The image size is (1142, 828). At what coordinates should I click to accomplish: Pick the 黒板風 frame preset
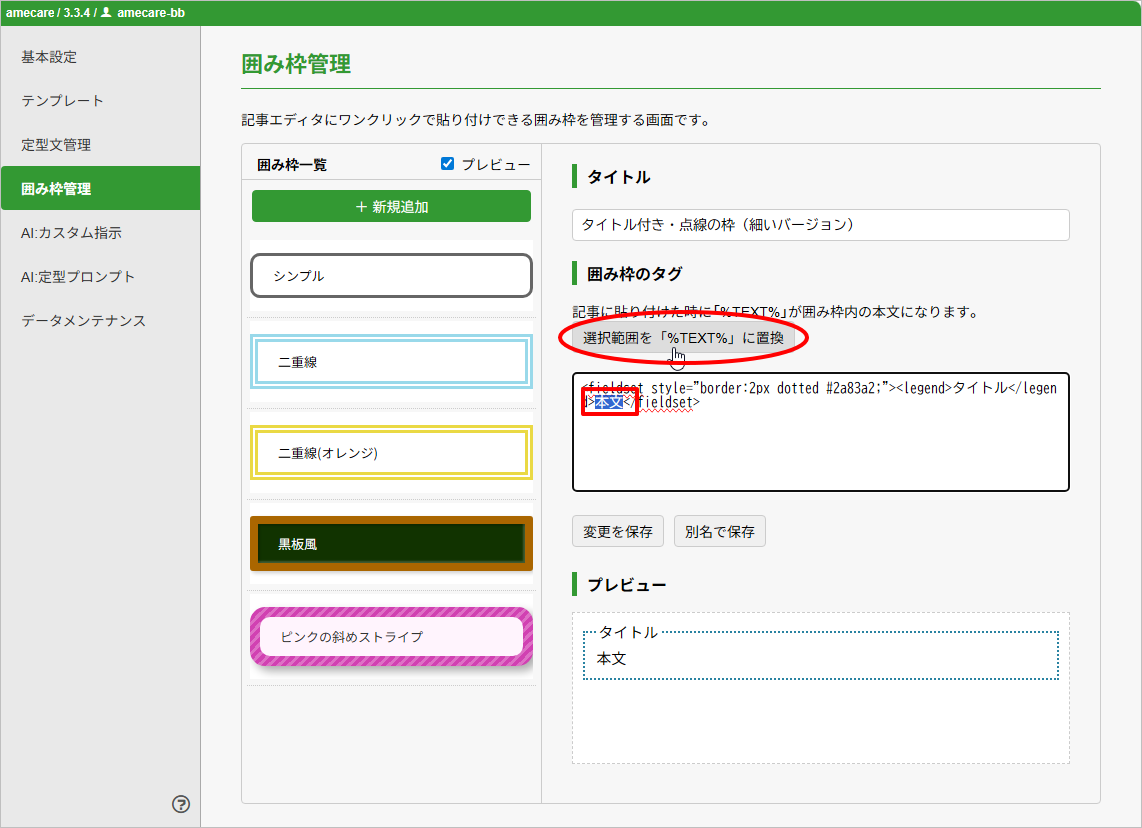point(391,544)
